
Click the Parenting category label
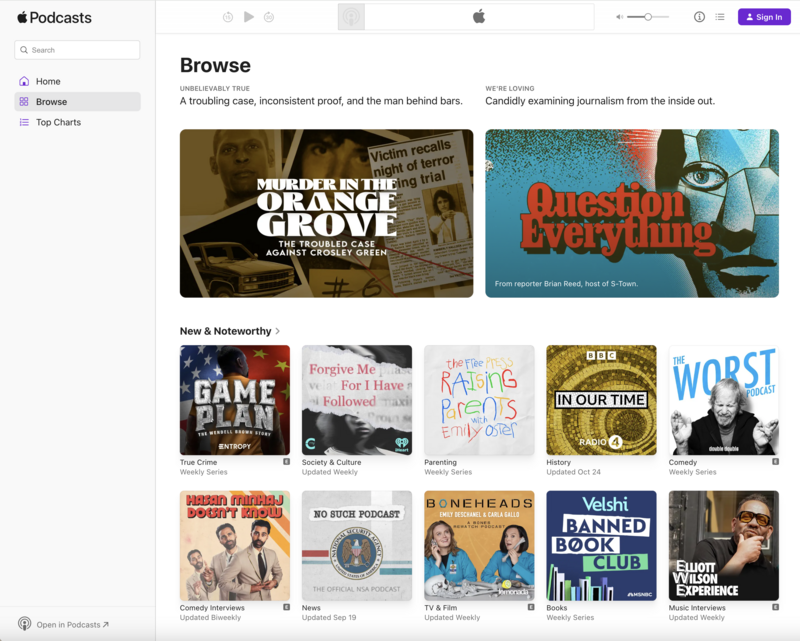440,462
